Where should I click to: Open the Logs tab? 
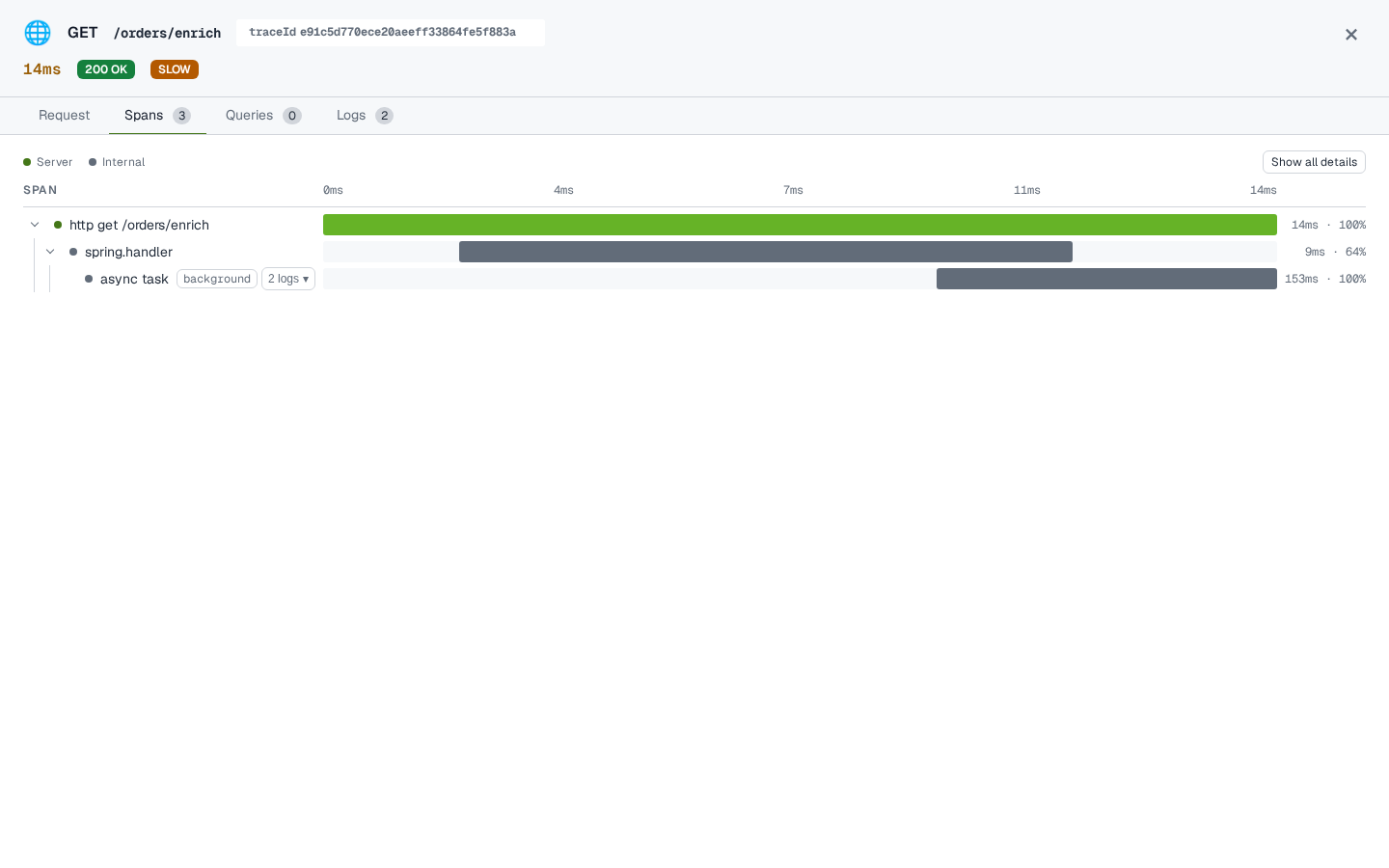click(365, 116)
